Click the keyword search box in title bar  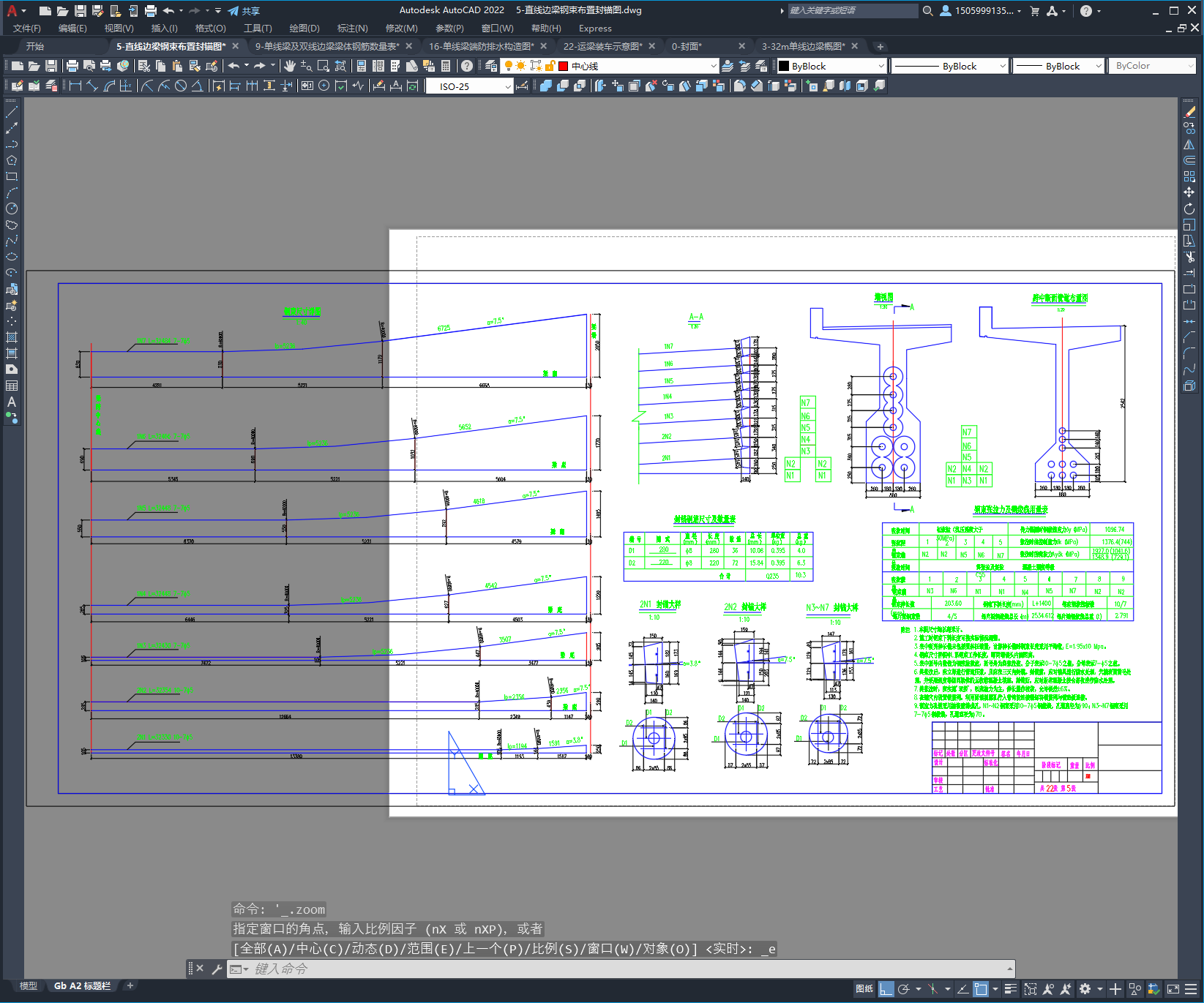(853, 10)
